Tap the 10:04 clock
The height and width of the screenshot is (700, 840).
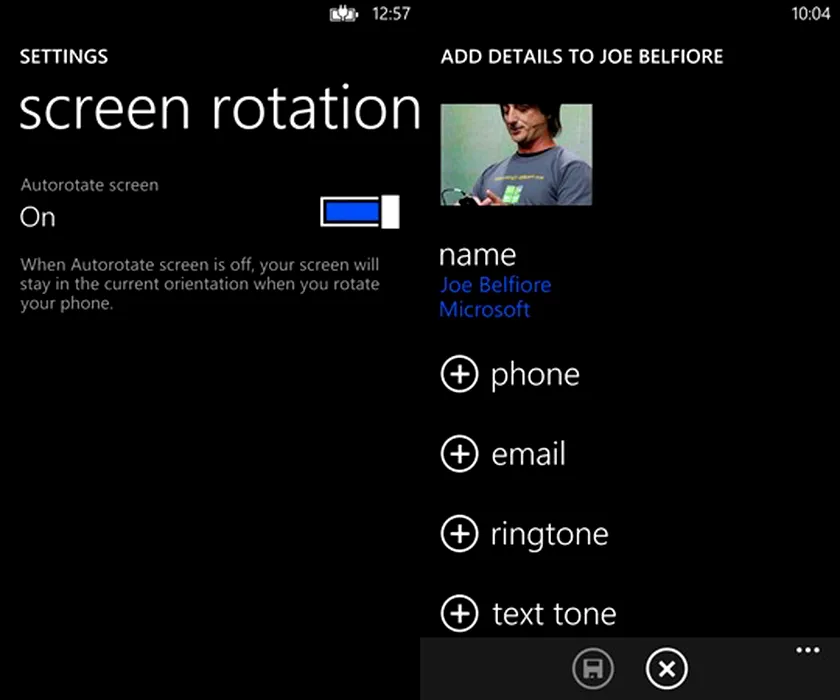(x=811, y=13)
